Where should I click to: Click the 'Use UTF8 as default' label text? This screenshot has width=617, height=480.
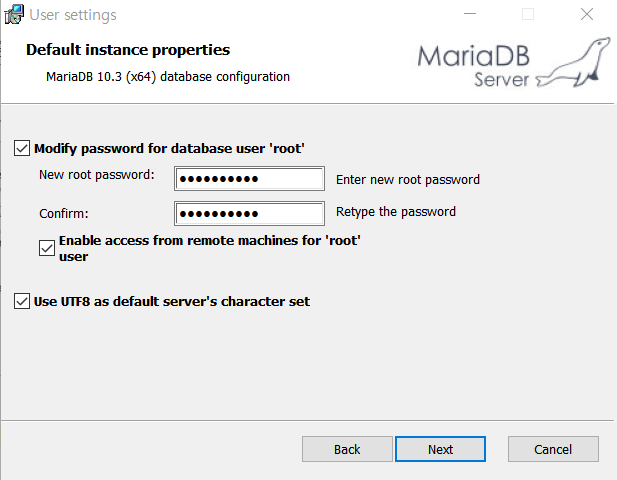pyautogui.click(x=172, y=301)
